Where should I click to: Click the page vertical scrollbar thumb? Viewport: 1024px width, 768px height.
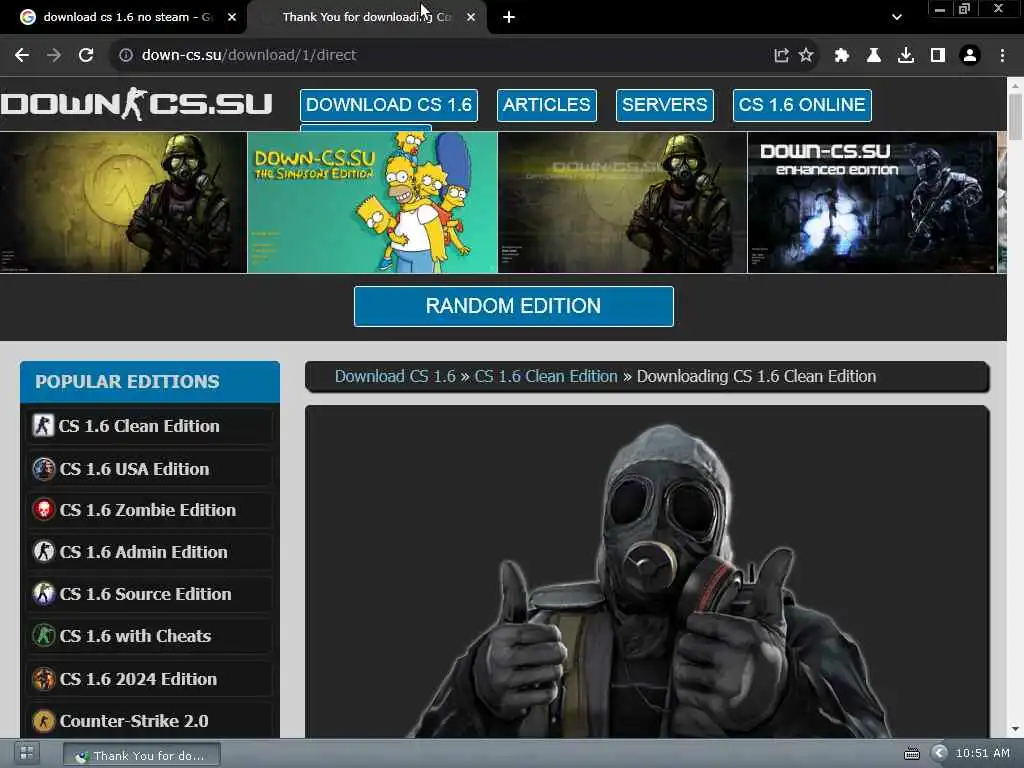[x=1015, y=117]
